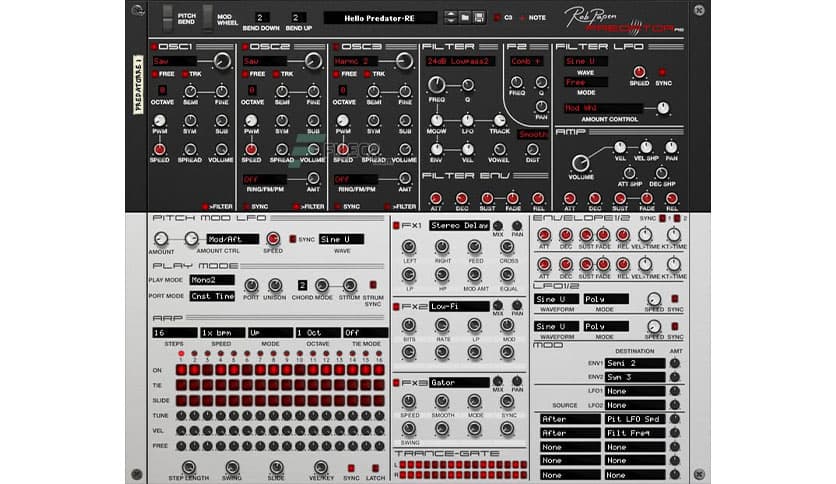Click the AMP ATT SHP knob
Screen dimensions: 836x484
click(x=629, y=173)
